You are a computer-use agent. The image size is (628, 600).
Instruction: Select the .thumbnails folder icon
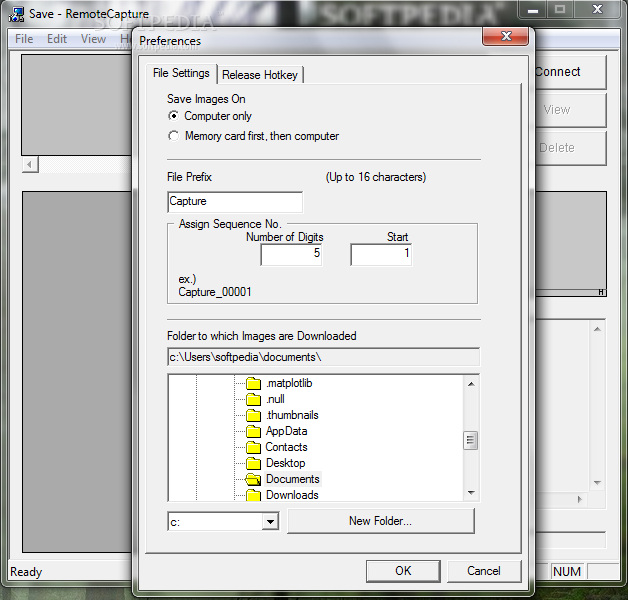pos(254,415)
